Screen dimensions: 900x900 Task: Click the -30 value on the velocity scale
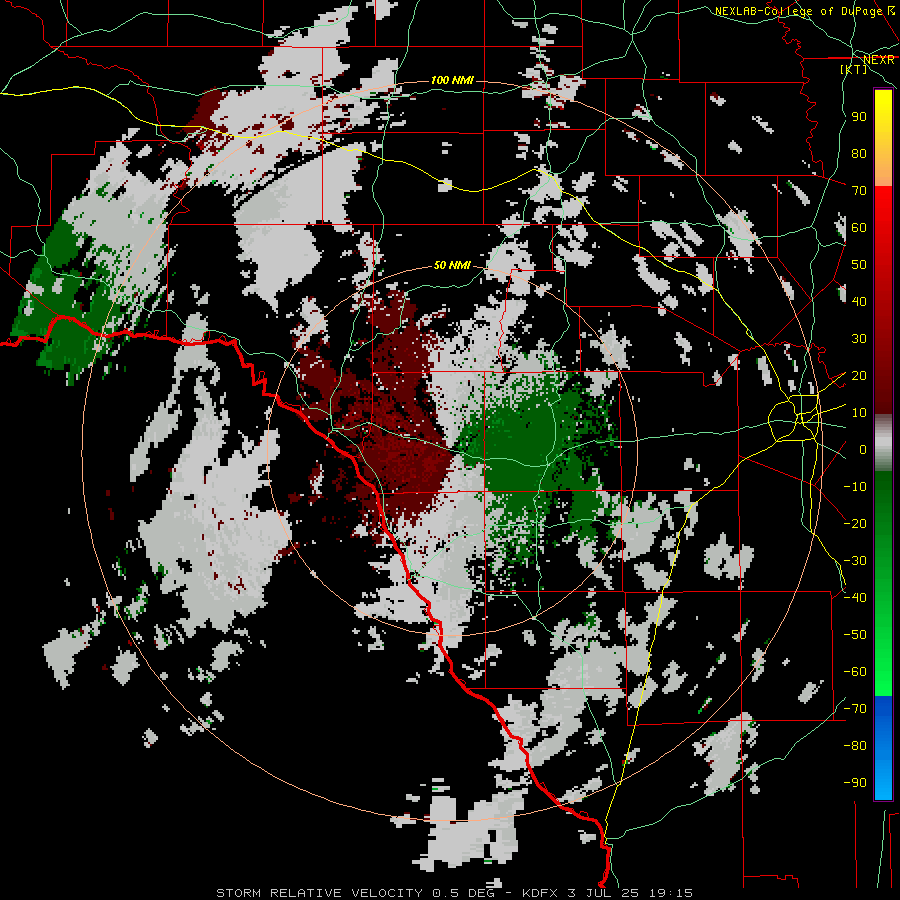coord(855,561)
